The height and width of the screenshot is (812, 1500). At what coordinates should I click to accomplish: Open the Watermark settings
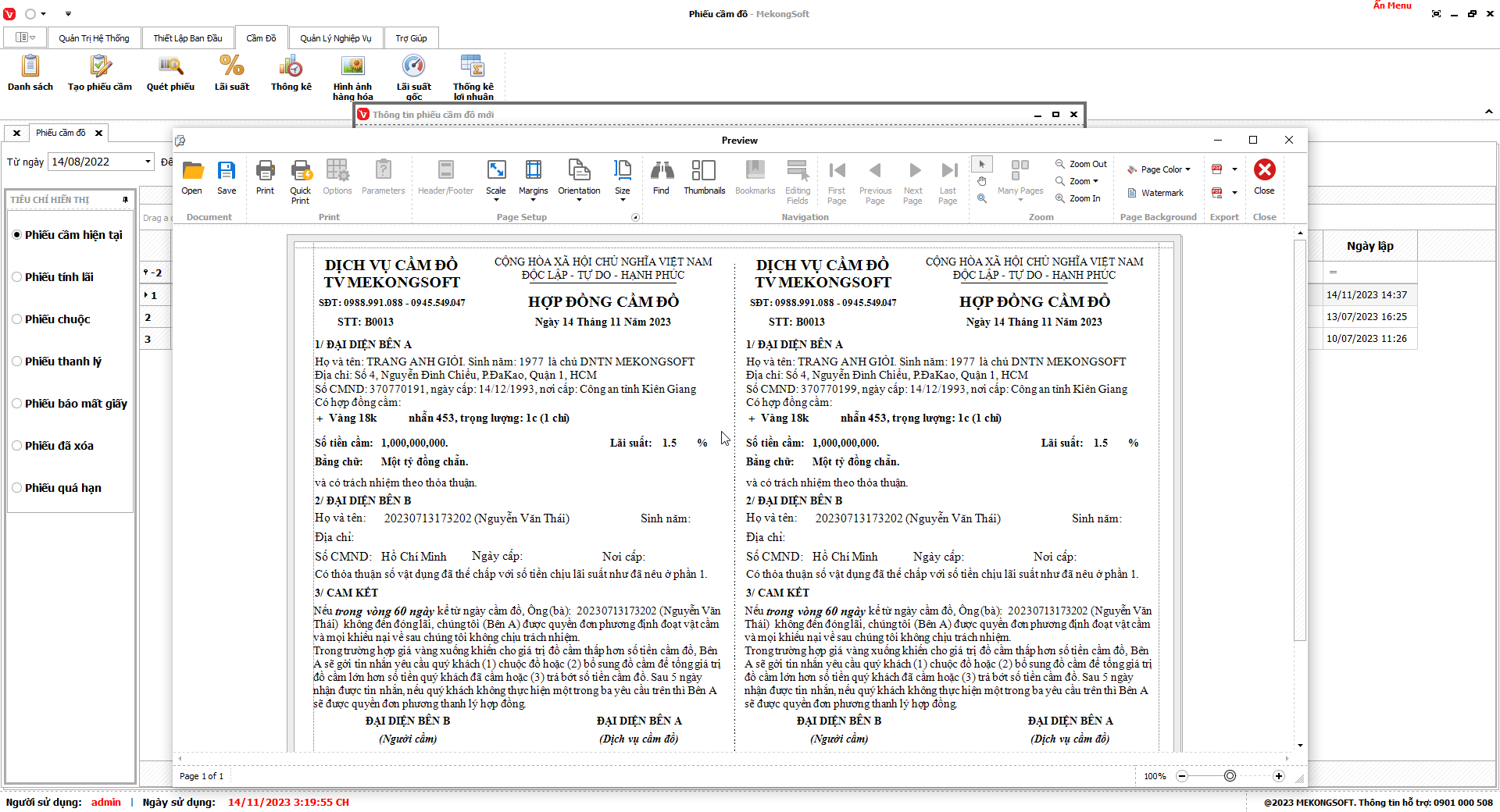1155,193
